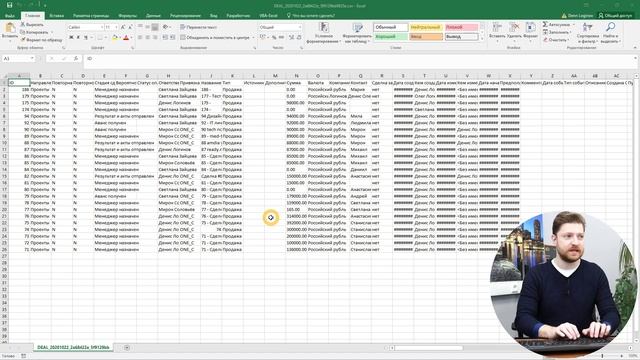Click the horizontal scrollbar of the sheet

click(428, 348)
